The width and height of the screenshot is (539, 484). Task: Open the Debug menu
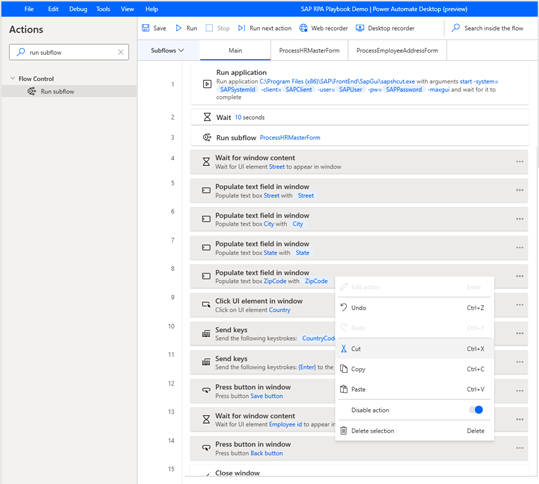point(78,9)
